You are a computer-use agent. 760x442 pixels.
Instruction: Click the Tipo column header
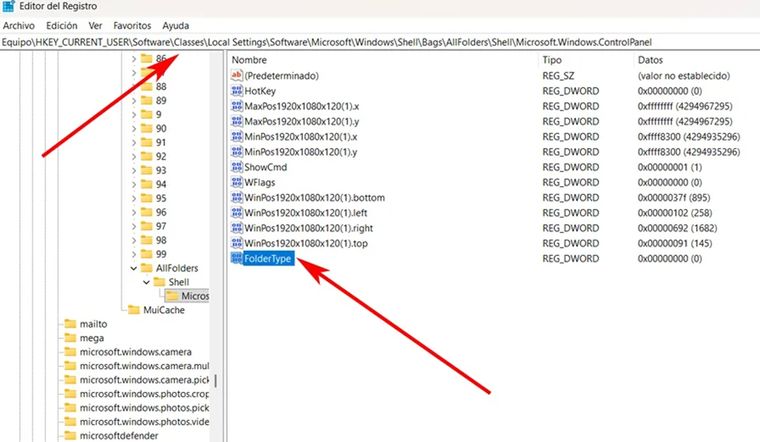pos(552,60)
